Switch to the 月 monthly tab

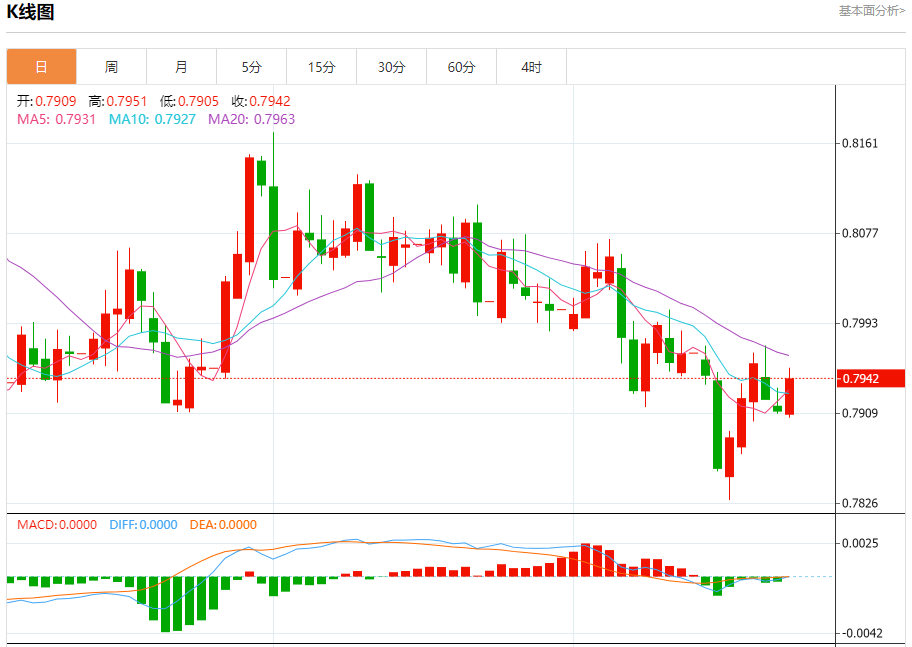coord(181,67)
